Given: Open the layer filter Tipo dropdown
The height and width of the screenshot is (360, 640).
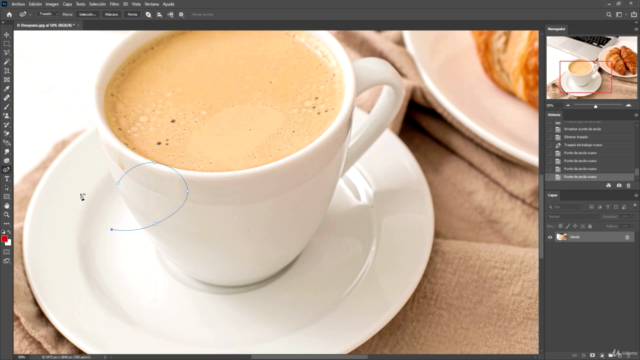Looking at the screenshot, I should 565,207.
